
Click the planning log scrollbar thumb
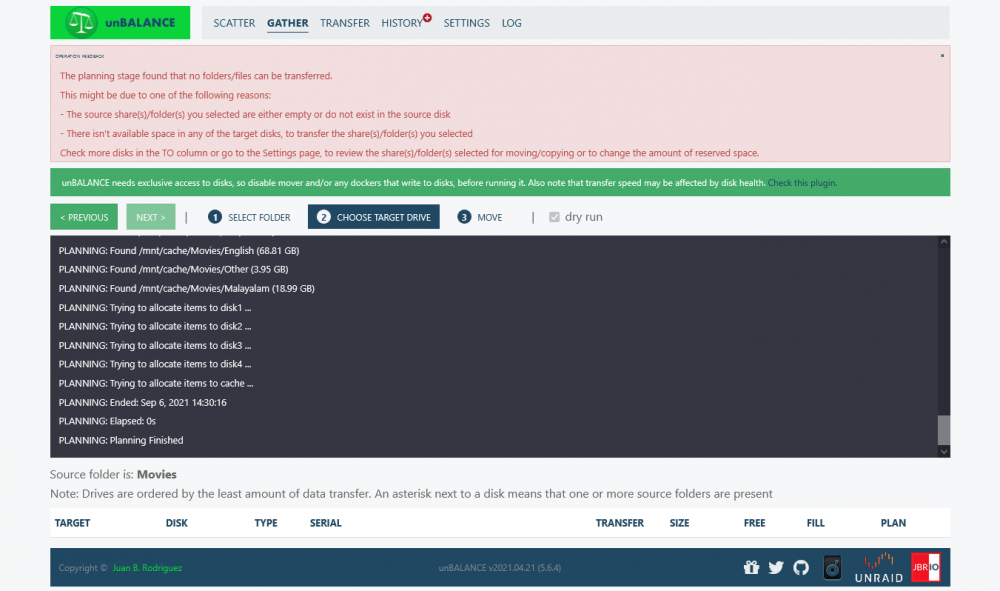[x=944, y=430]
